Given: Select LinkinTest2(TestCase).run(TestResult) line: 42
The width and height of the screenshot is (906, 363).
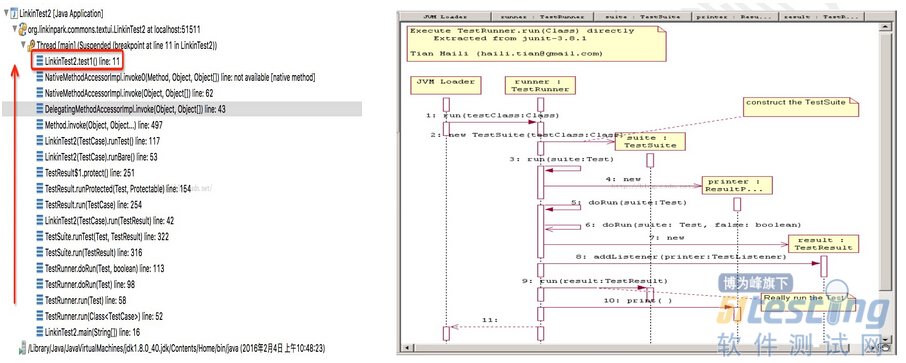Looking at the screenshot, I should tap(109, 221).
